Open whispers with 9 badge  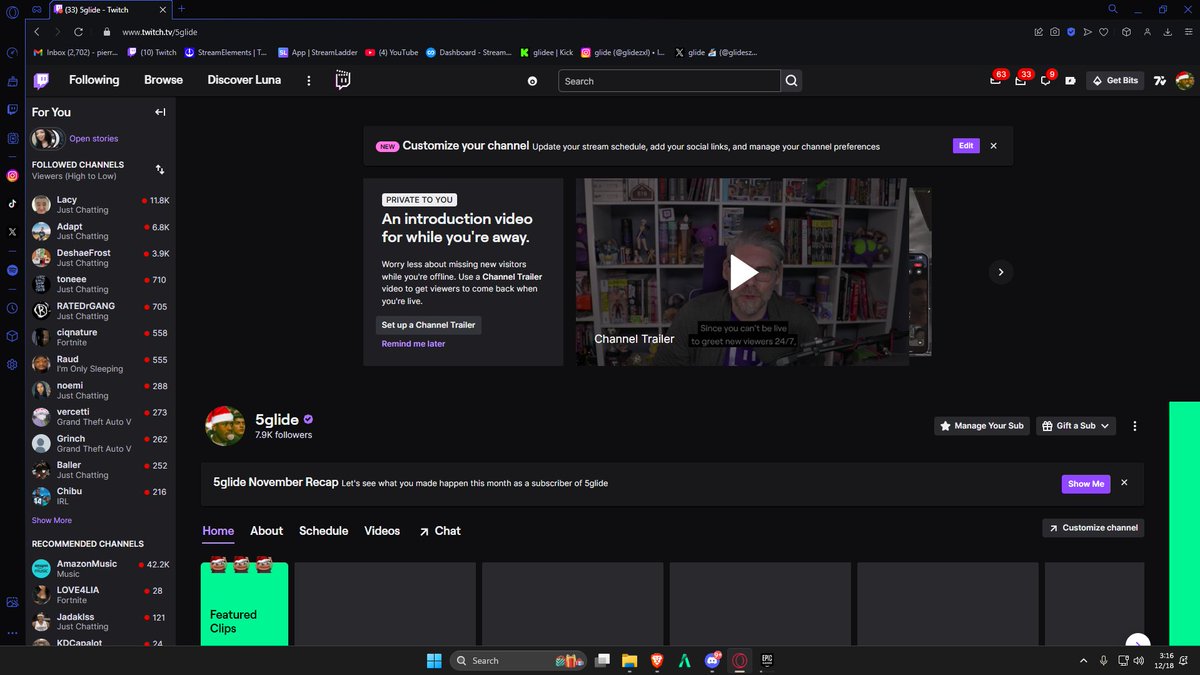click(x=1045, y=81)
